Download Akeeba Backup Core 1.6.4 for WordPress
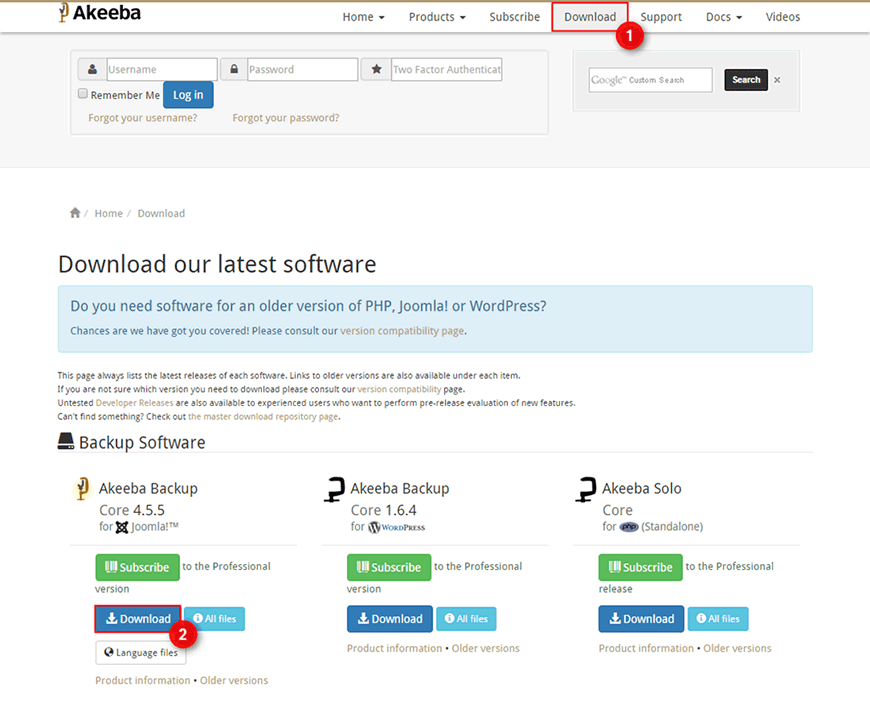The width and height of the screenshot is (870, 717). (390, 619)
